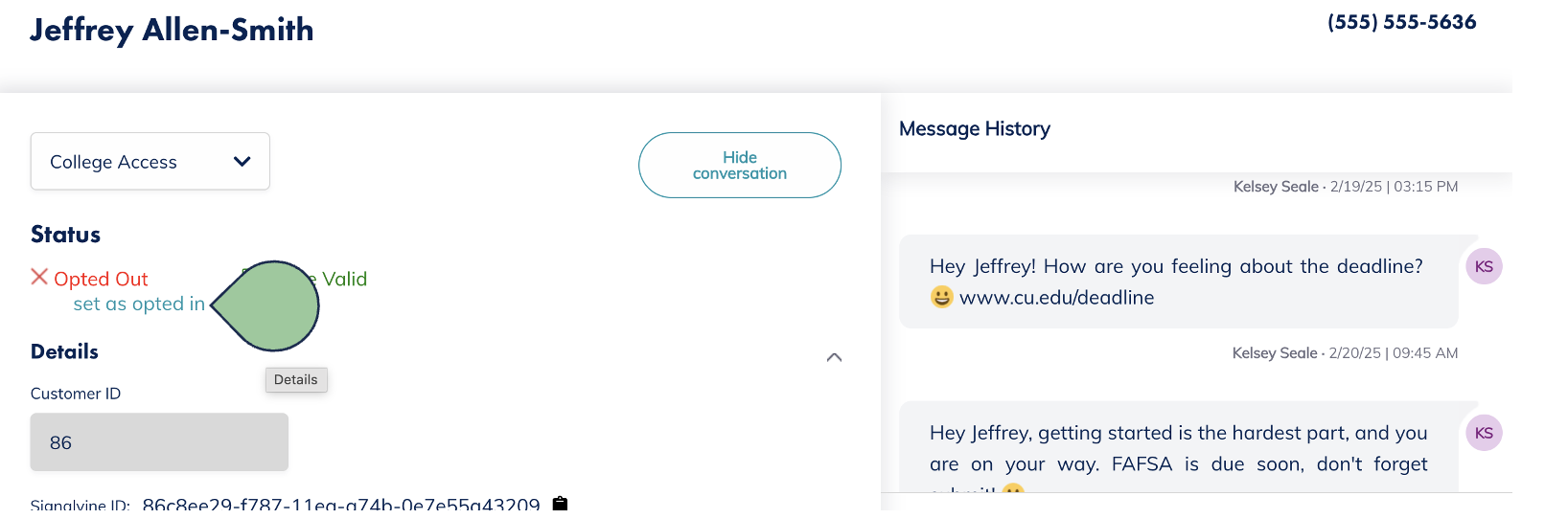This screenshot has width=1568, height=519.
Task: Open the College Access program dropdown
Action: click(150, 162)
